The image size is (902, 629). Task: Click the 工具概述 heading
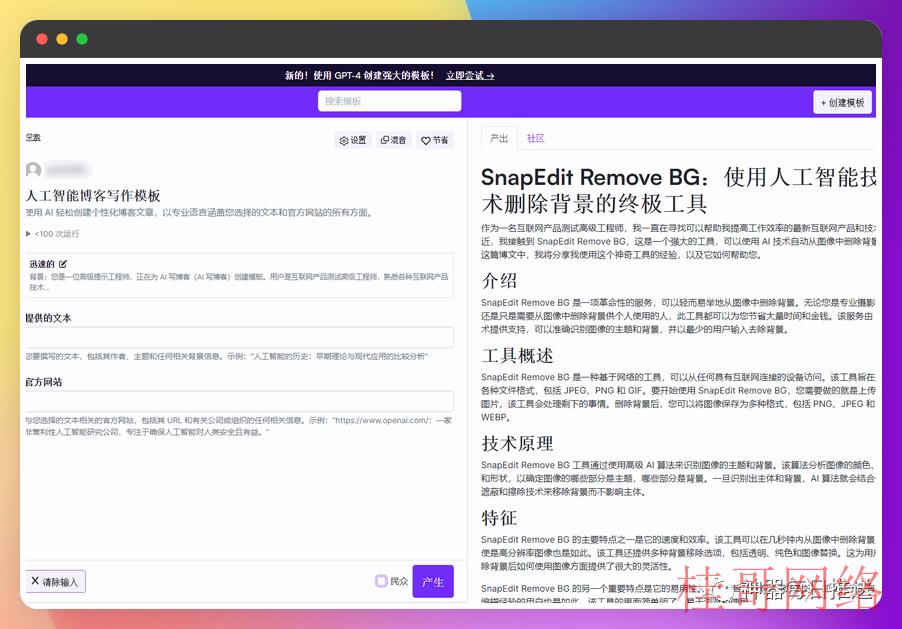tap(517, 355)
